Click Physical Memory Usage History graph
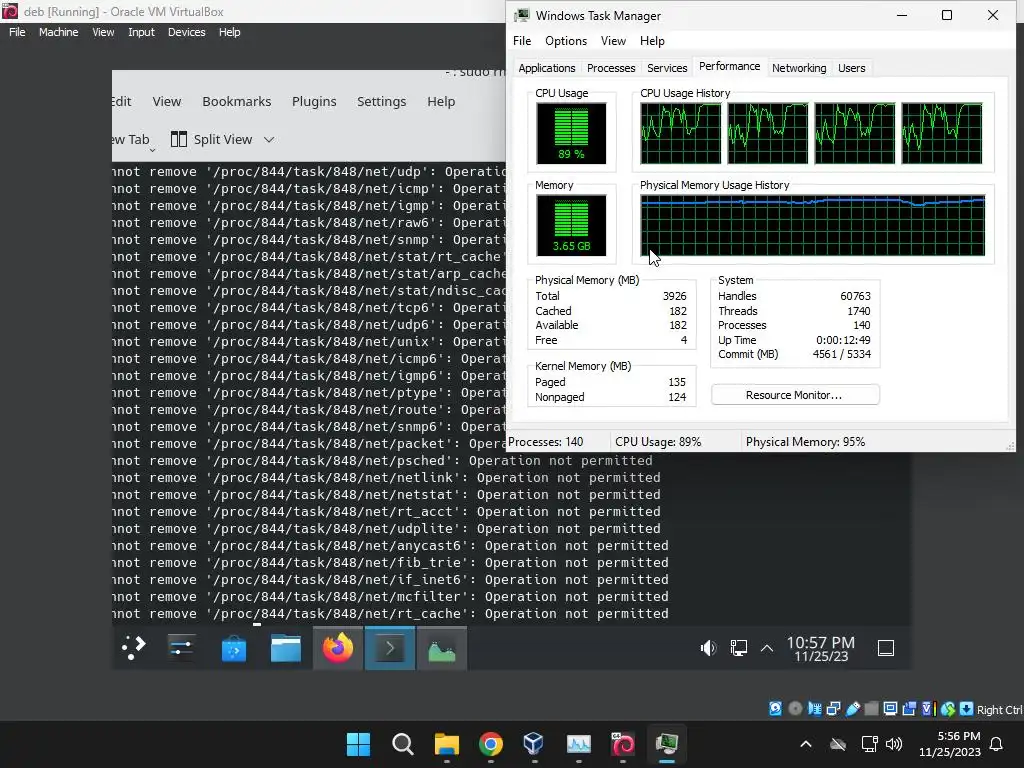The image size is (1024, 768). point(812,225)
